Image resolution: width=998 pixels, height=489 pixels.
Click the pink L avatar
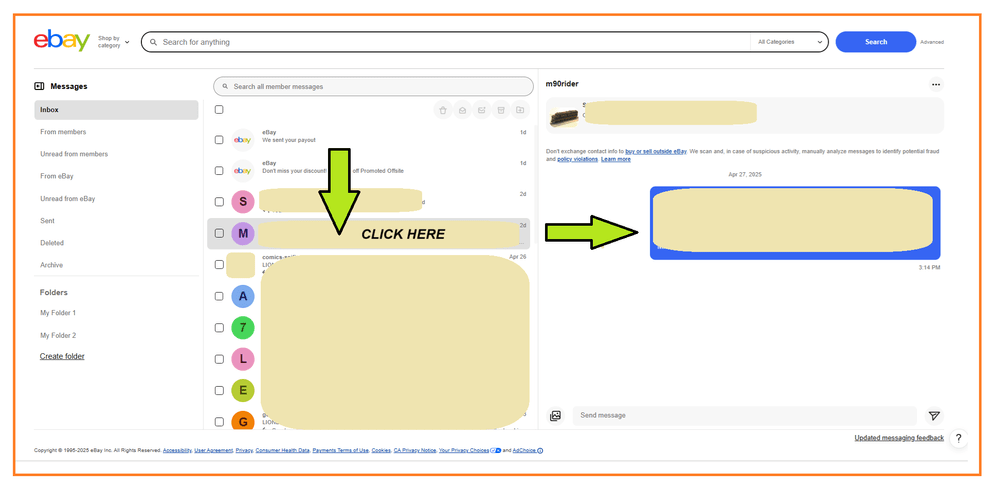click(x=242, y=359)
